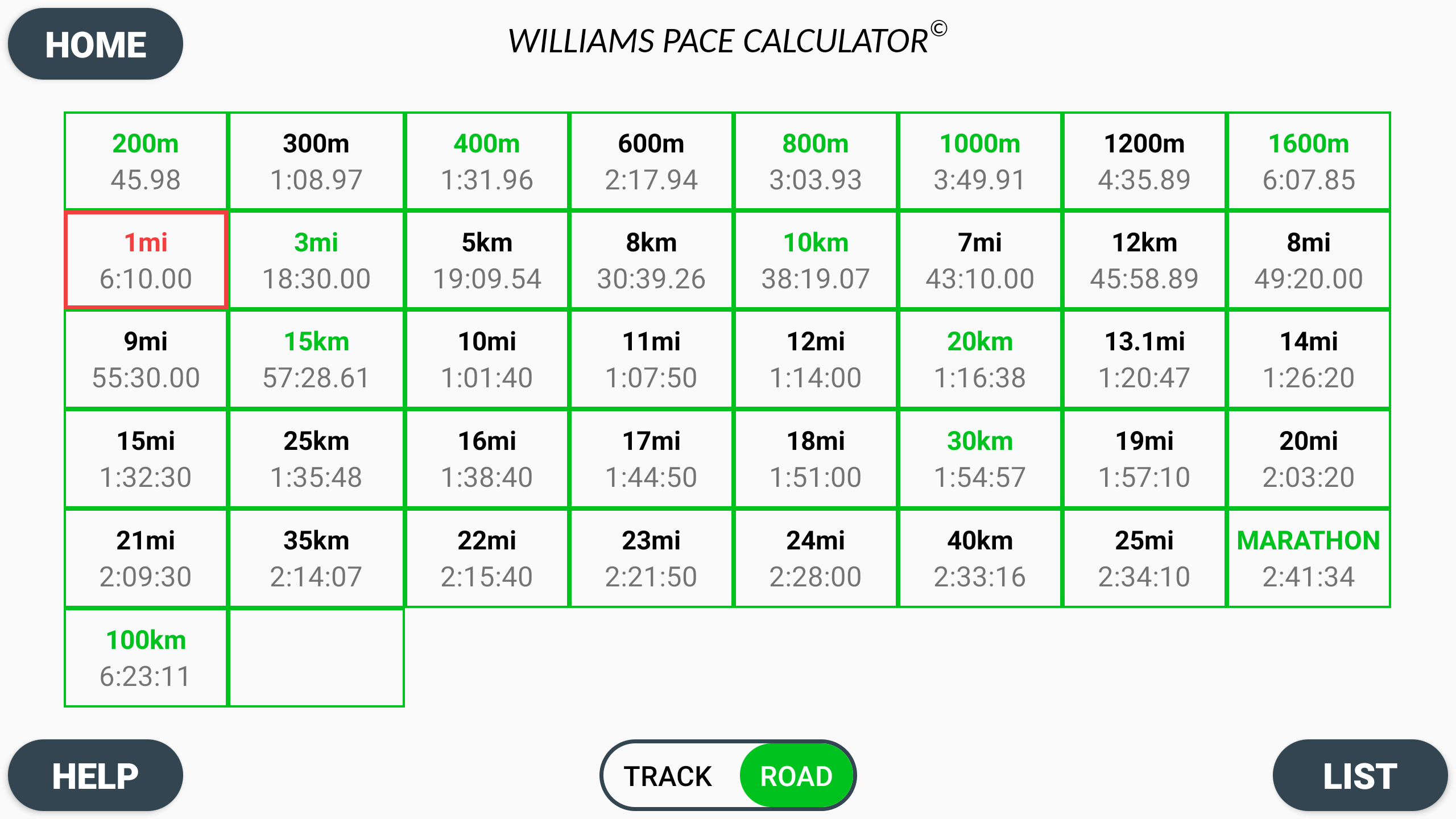Keep ROAD mode selected

tap(796, 775)
